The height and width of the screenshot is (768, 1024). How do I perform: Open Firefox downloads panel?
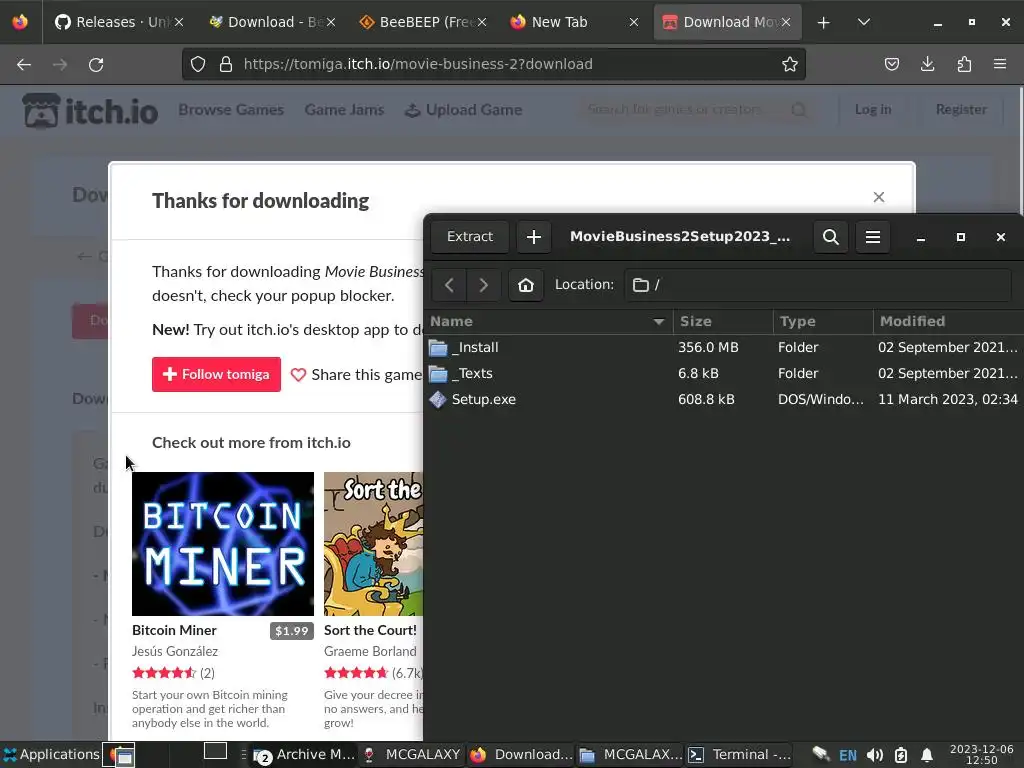(927, 64)
